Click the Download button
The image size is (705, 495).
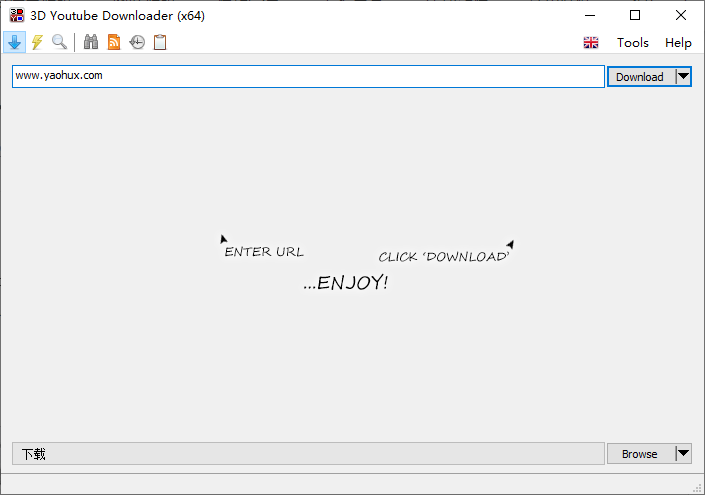pos(641,77)
